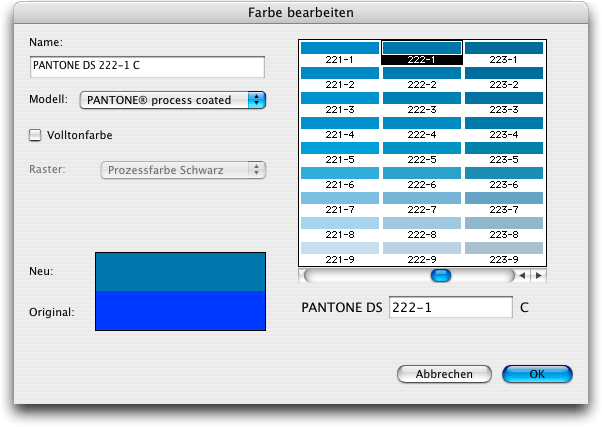Click the PANTONE DS number field 222-1
The width and height of the screenshot is (602, 427).
(x=451, y=307)
